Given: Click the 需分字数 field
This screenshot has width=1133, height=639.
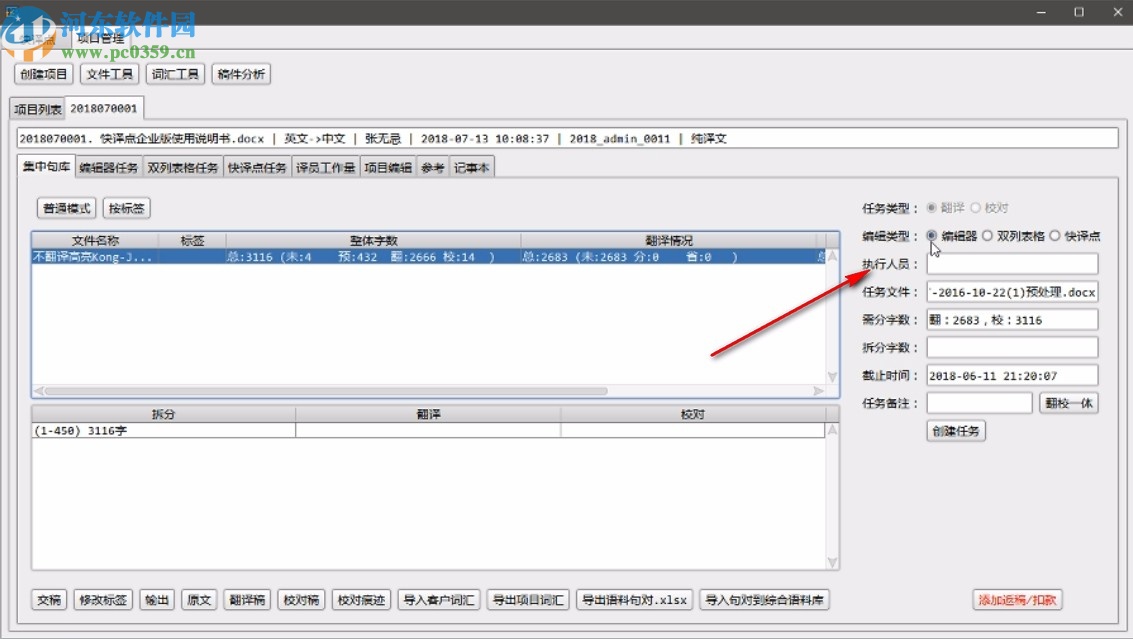Looking at the screenshot, I should click(x=1012, y=320).
